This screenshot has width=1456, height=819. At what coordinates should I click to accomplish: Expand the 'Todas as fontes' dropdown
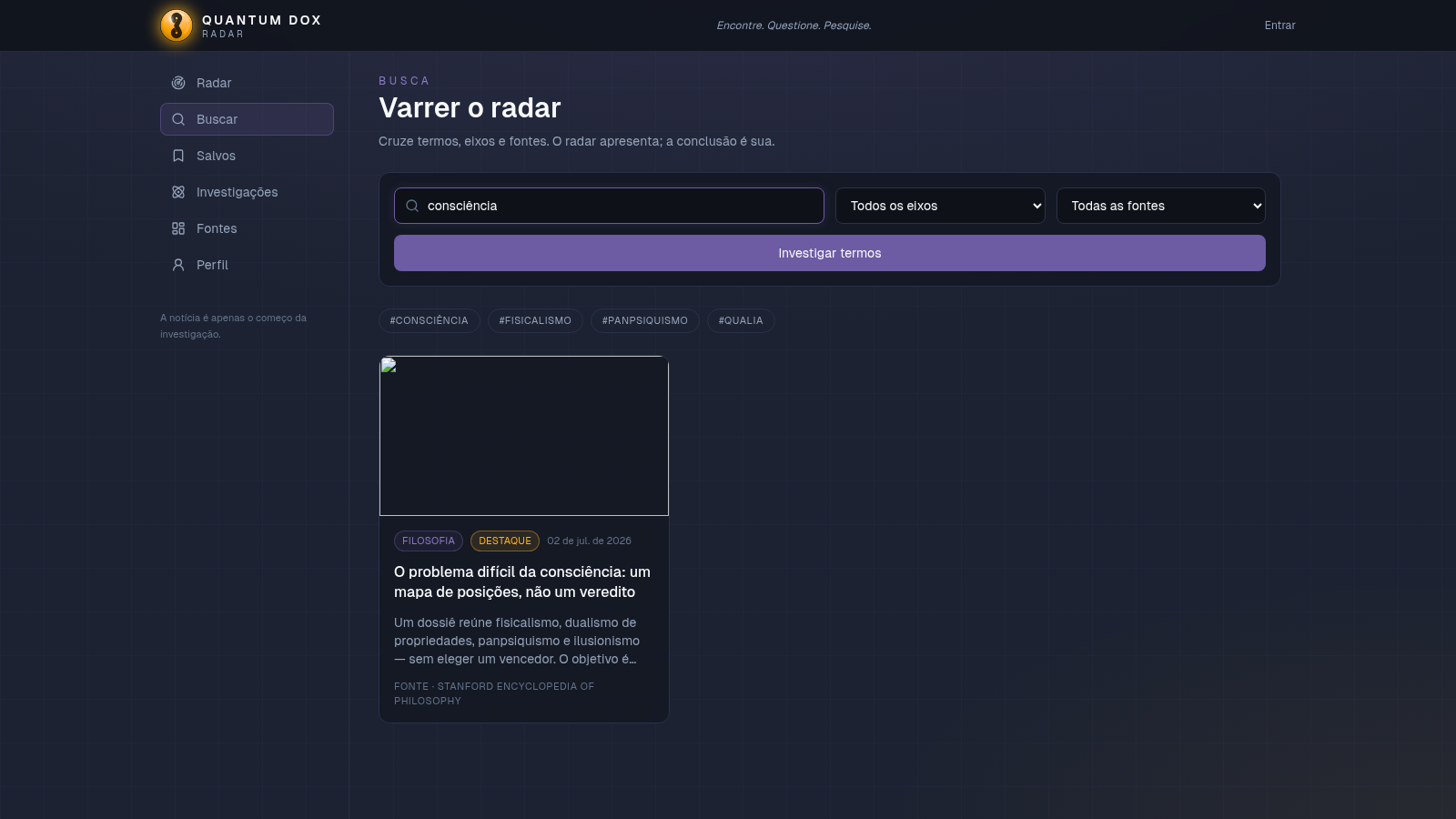(x=1161, y=206)
